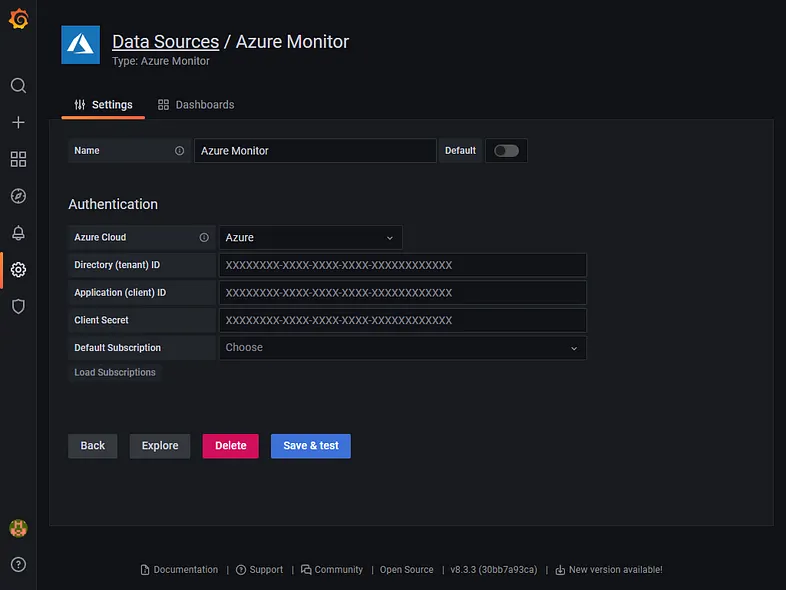Go to the Data Sources breadcrumb link
786x590 pixels.
point(165,42)
